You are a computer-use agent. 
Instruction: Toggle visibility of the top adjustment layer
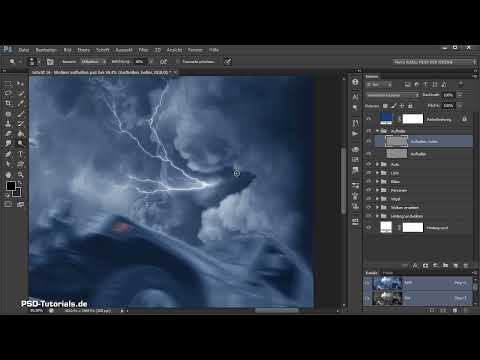click(x=369, y=119)
